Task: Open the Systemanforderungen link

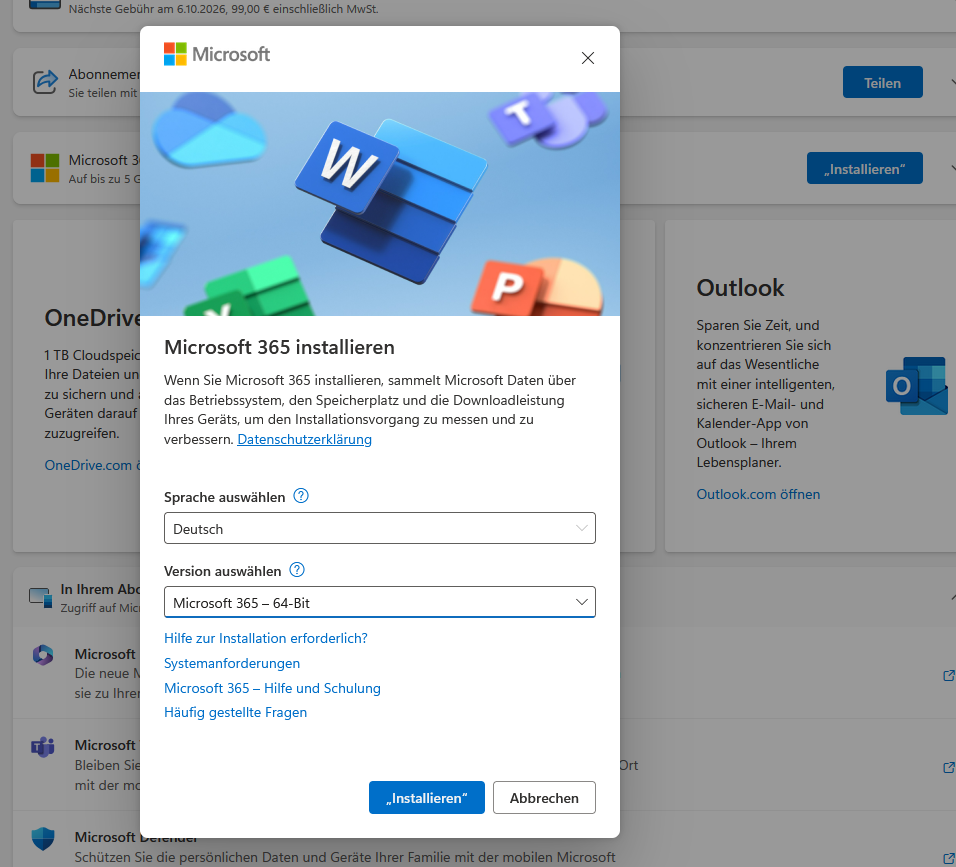Action: coord(232,663)
